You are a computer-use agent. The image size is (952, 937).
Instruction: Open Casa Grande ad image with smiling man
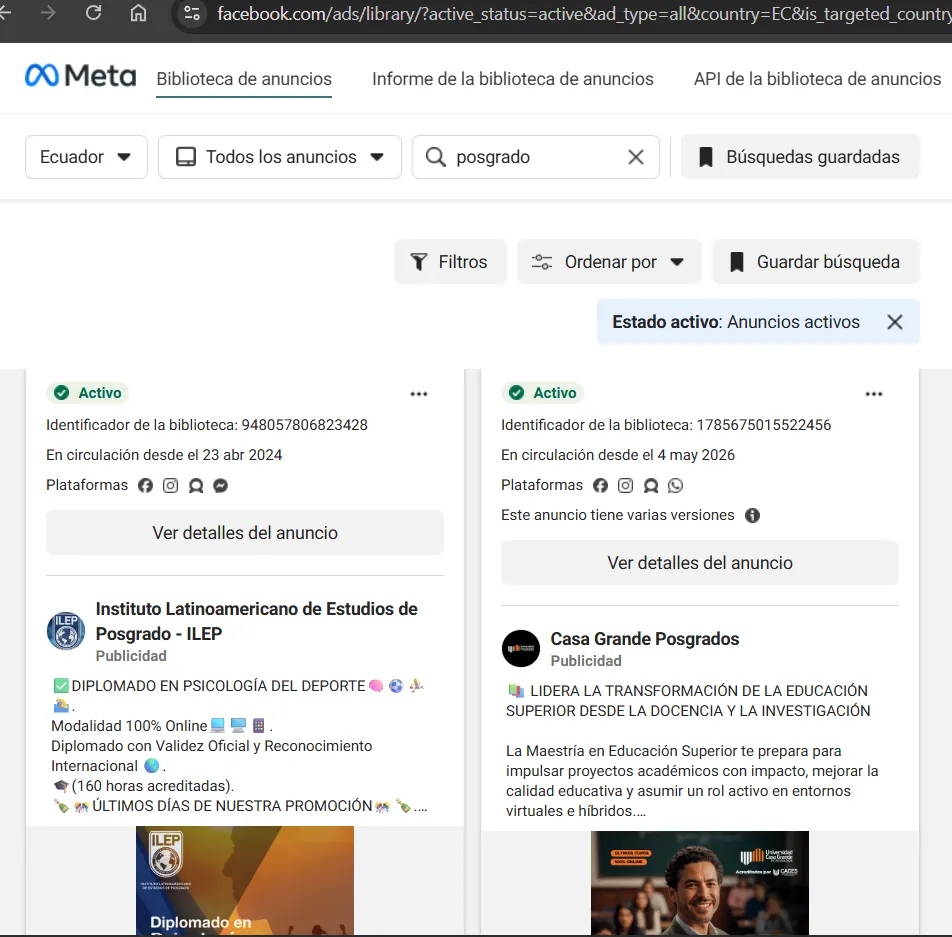pos(699,883)
